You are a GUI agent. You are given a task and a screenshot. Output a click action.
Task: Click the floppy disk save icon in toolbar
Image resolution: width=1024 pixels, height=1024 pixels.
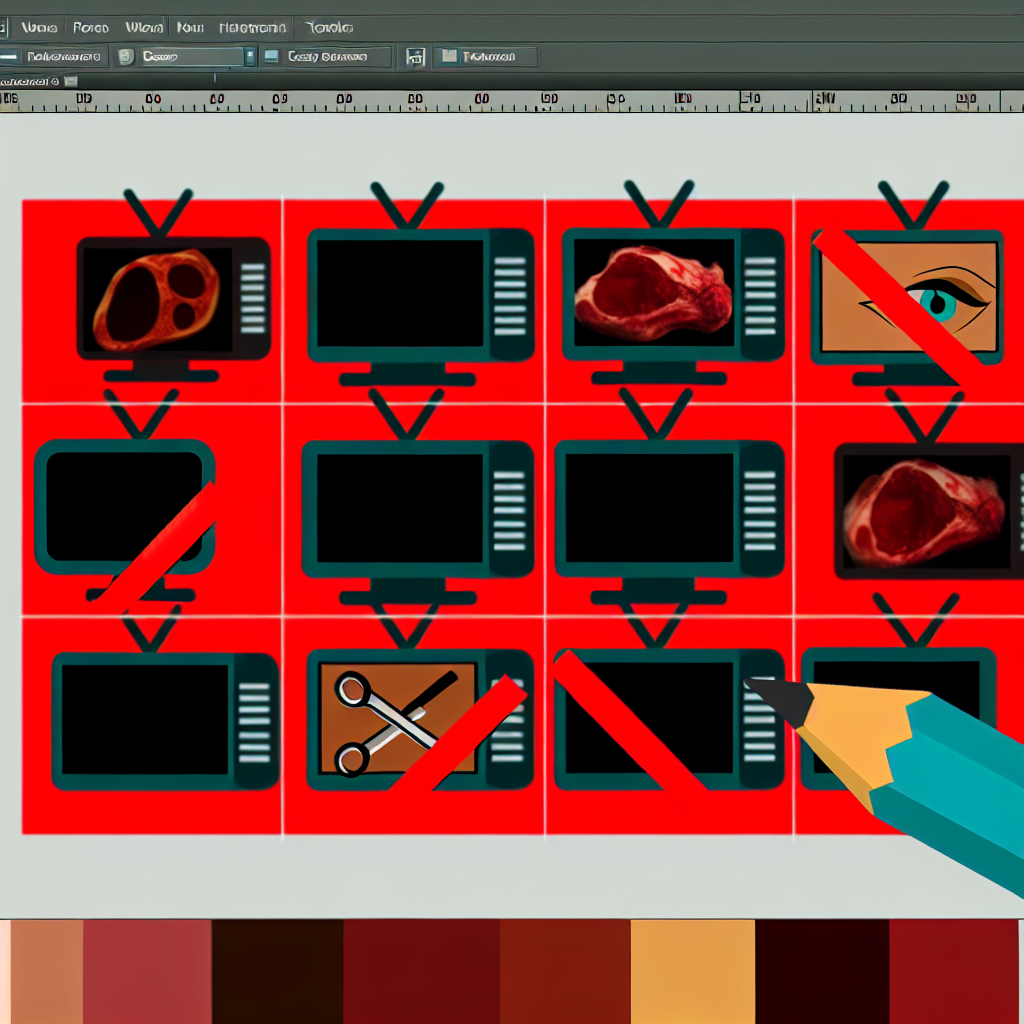point(416,57)
